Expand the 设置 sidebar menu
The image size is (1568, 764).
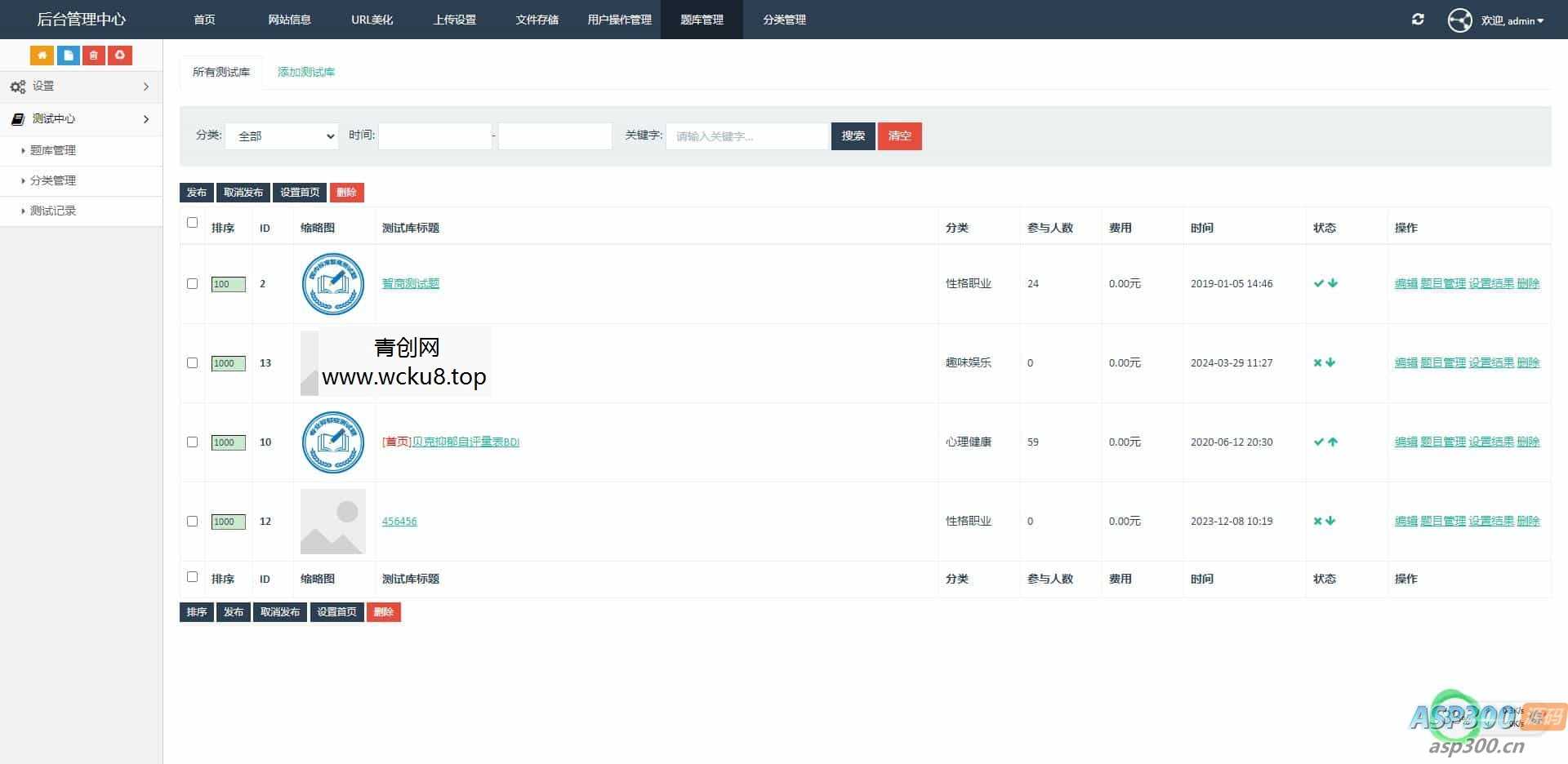coord(80,87)
